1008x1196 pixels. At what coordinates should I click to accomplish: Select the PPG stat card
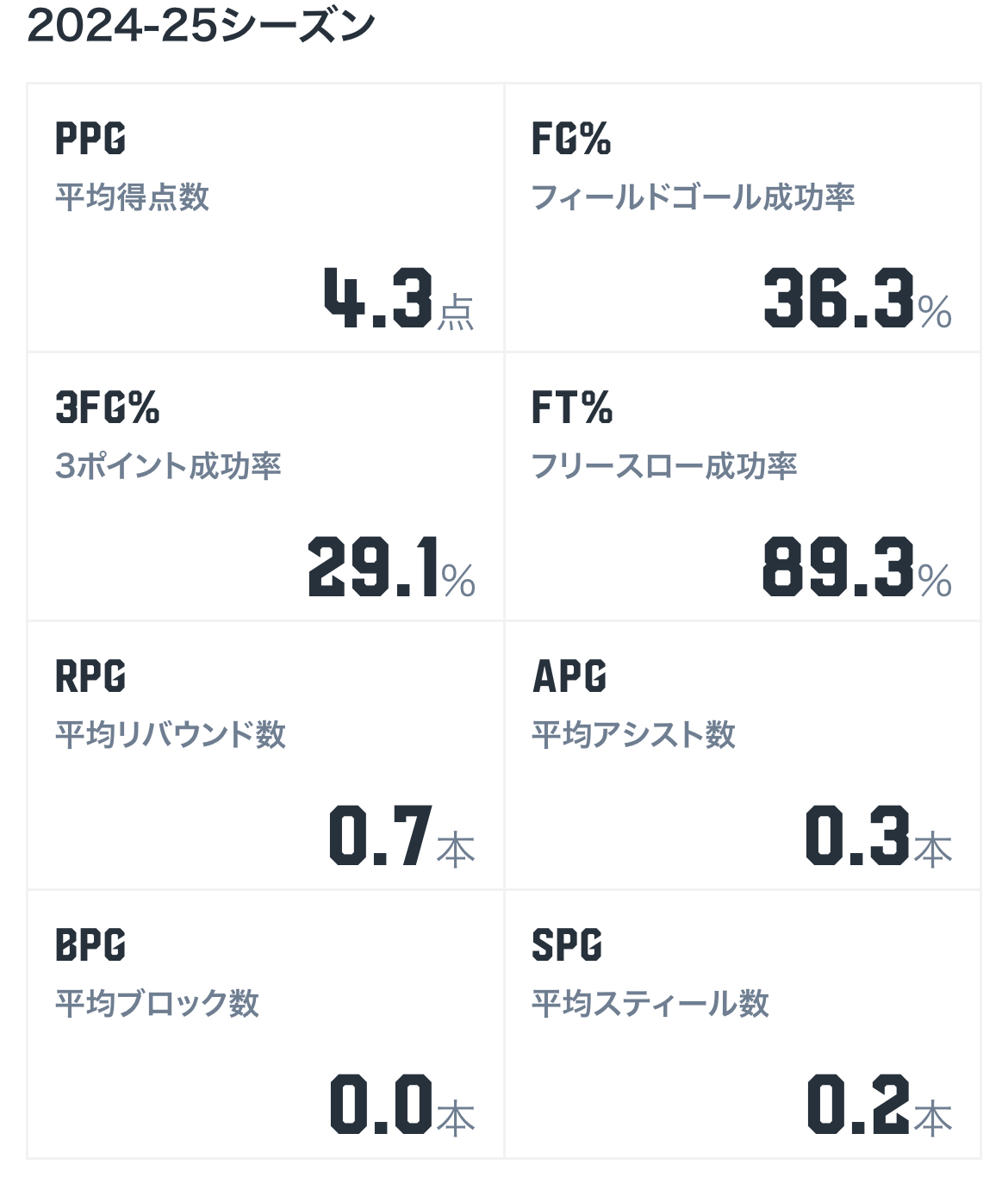pyautogui.click(x=265, y=218)
